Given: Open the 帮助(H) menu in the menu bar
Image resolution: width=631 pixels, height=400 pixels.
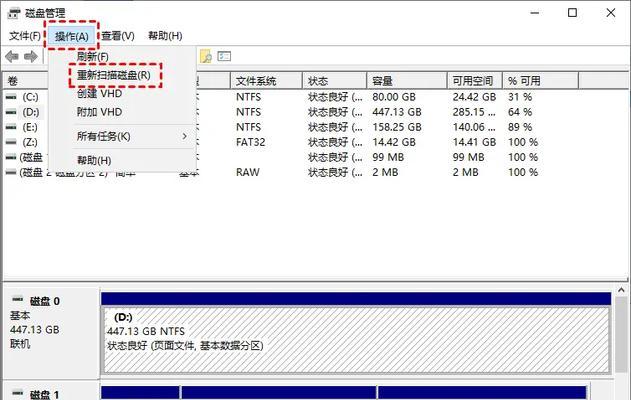Looking at the screenshot, I should [165, 36].
